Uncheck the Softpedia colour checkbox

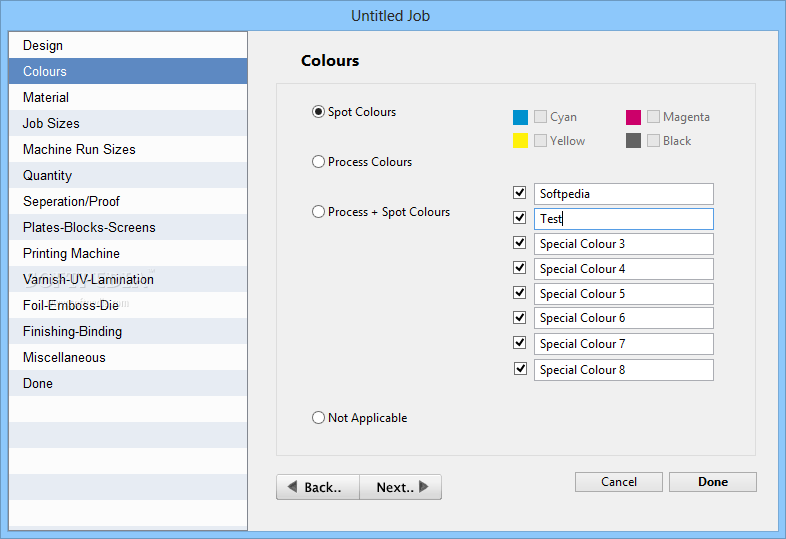(520, 193)
